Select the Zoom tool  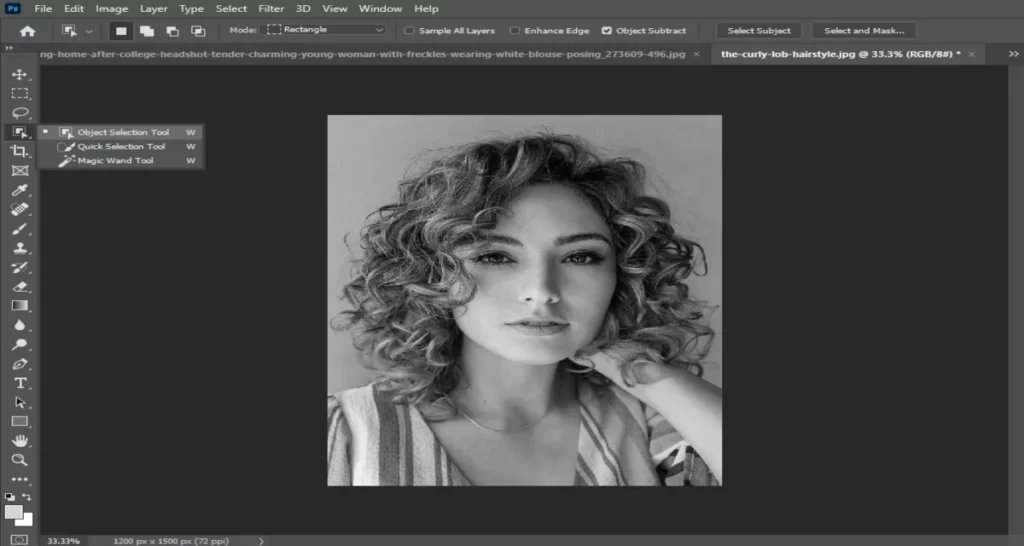pyautogui.click(x=20, y=460)
